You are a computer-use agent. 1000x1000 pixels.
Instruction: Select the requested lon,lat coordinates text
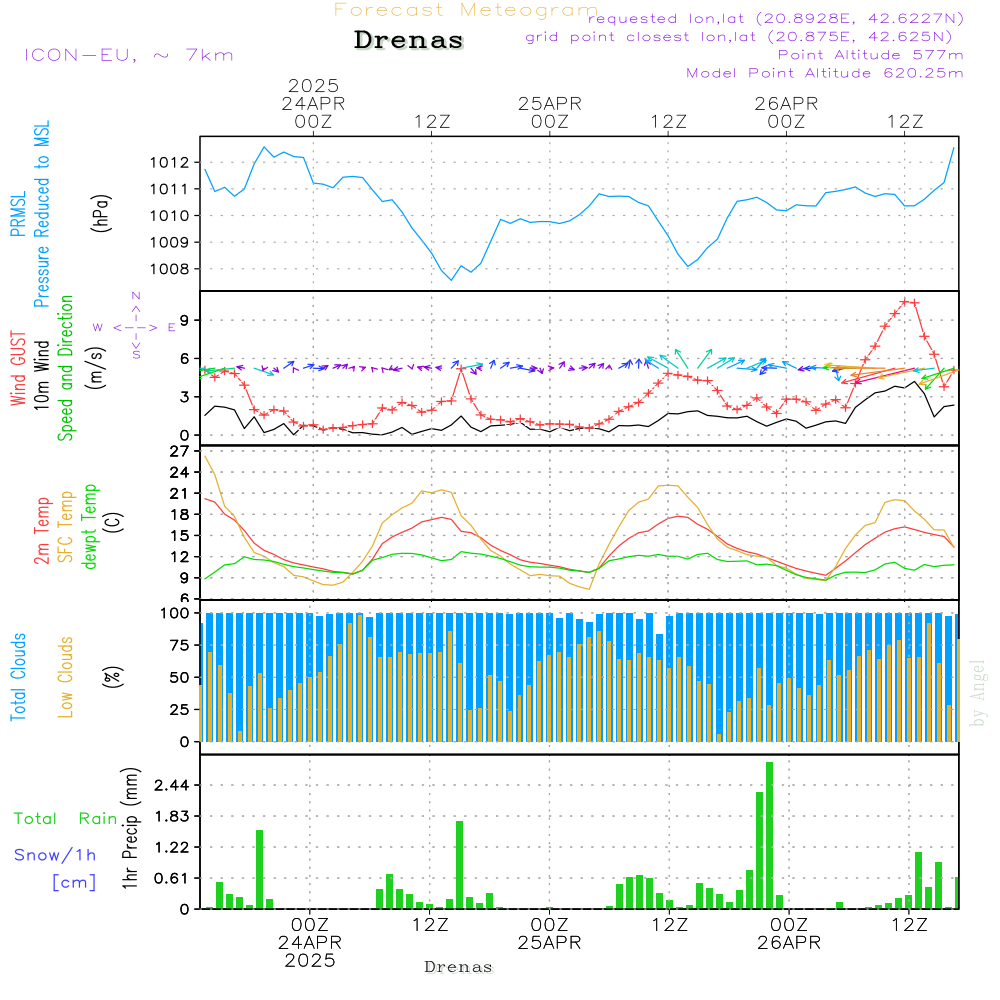coord(776,19)
